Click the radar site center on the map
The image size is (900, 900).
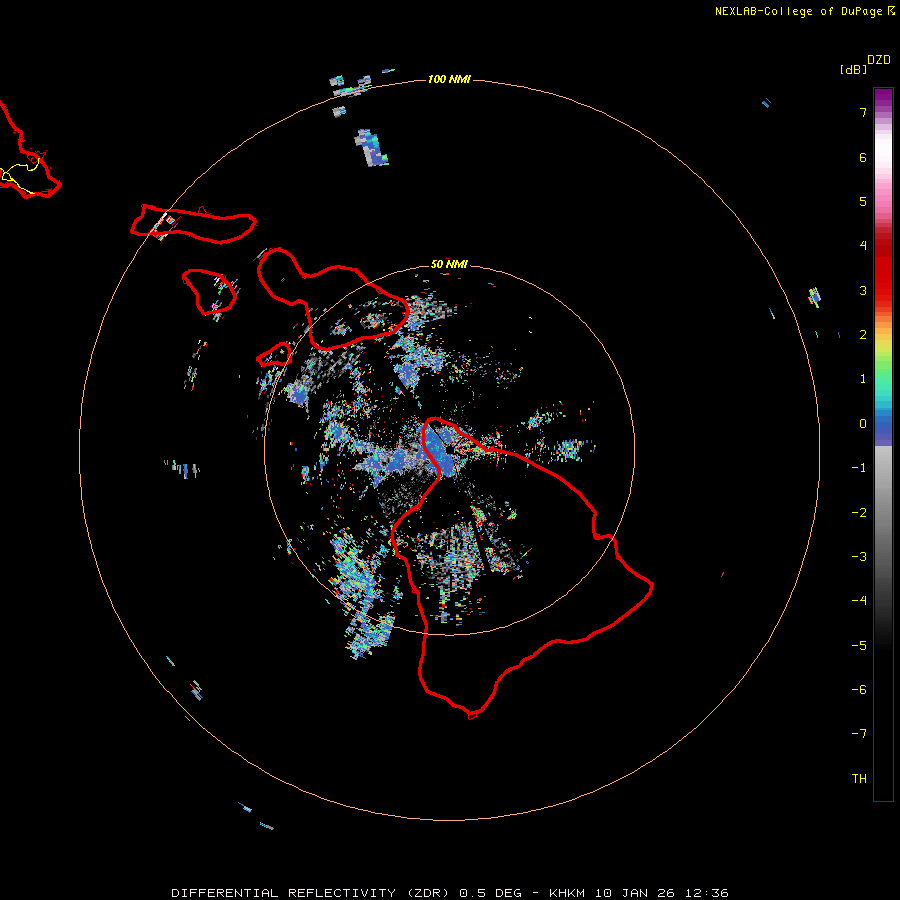(449, 450)
